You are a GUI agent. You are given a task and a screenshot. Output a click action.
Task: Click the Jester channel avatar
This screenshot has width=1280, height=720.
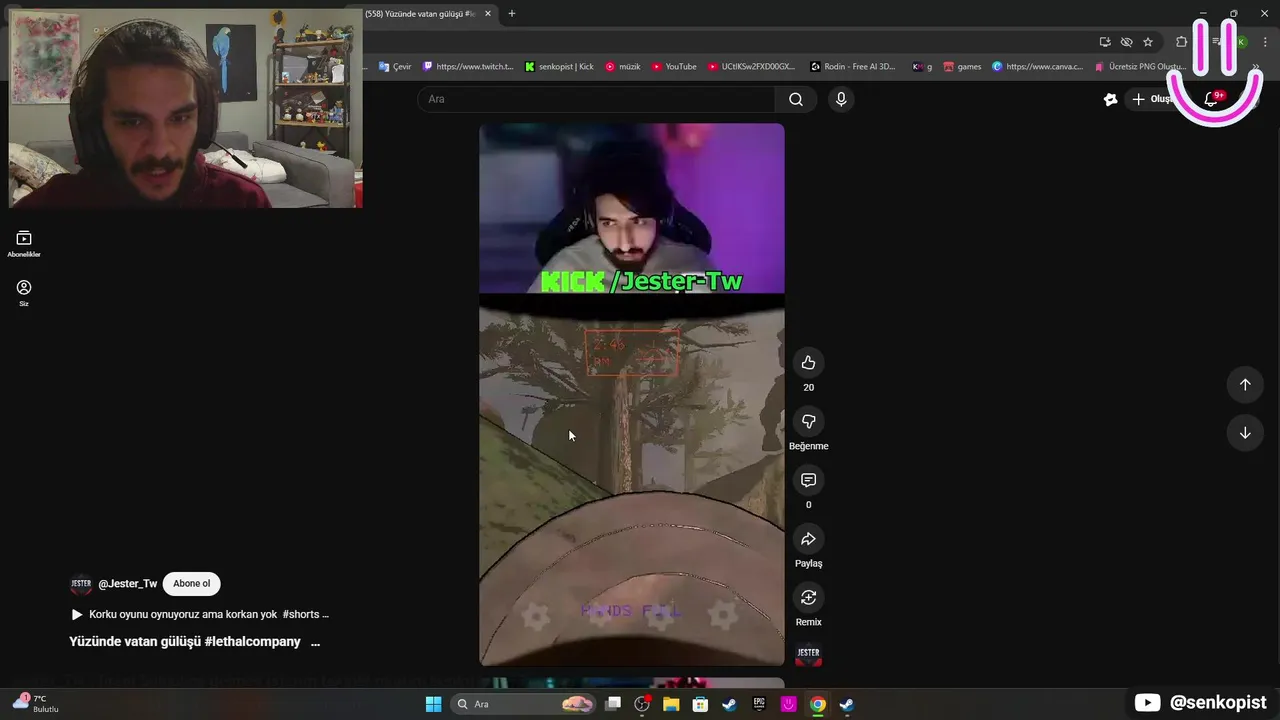81,584
